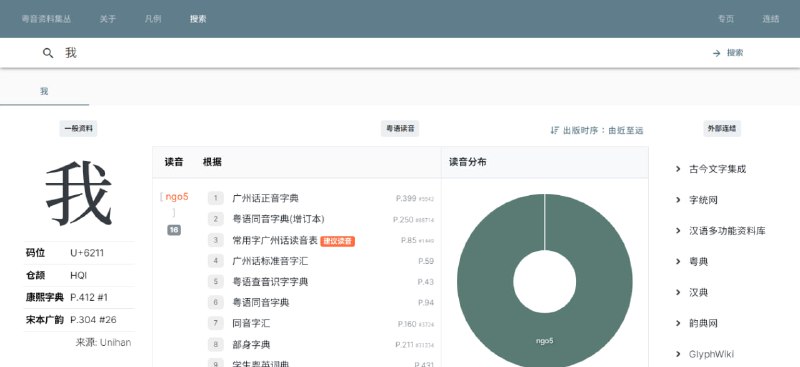Expand chevron next to 韵典网
The image size is (800, 367).
(x=678, y=323)
